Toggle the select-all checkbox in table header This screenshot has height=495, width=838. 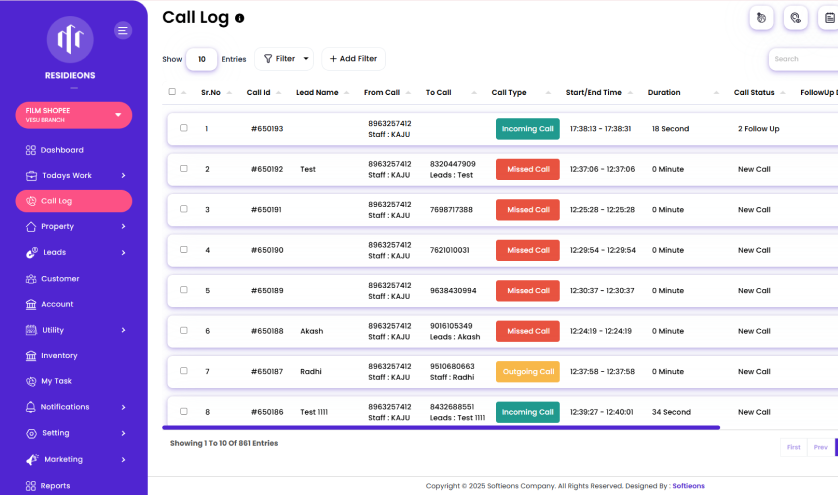pyautogui.click(x=172, y=92)
